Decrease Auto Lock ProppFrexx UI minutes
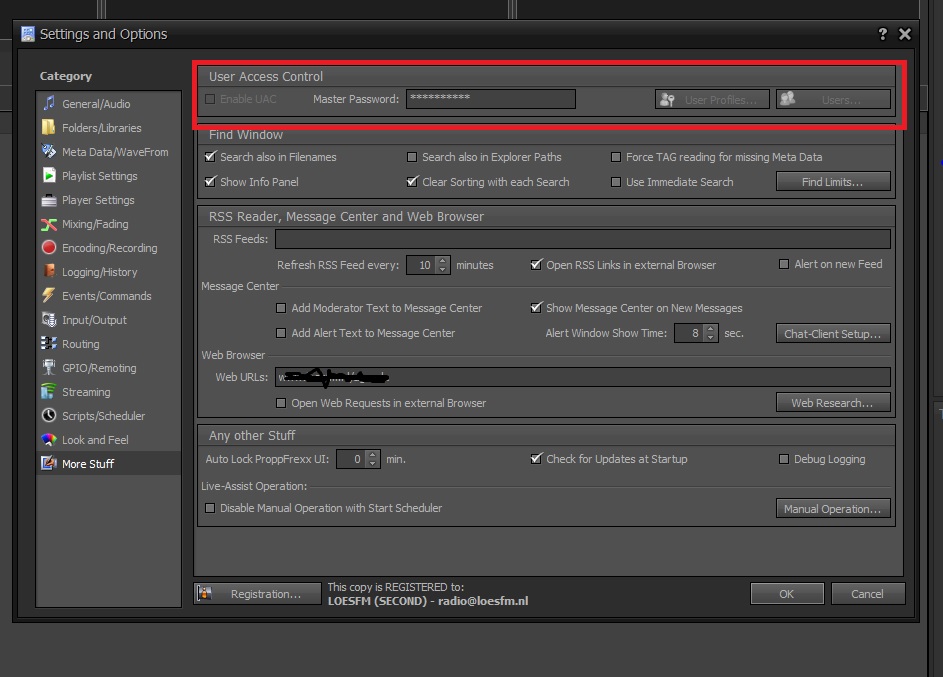 (373, 463)
